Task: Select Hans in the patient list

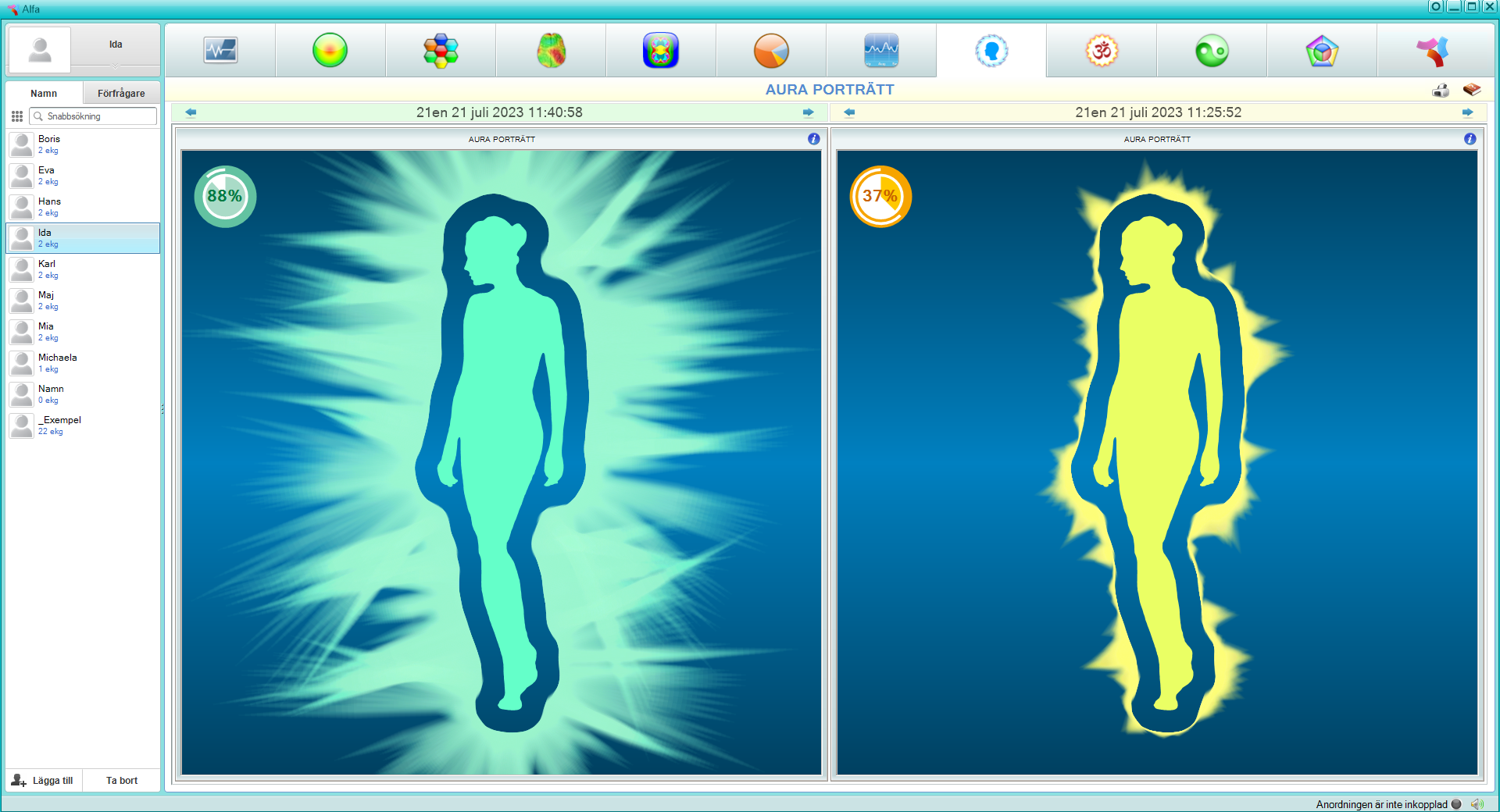Action: (x=83, y=207)
